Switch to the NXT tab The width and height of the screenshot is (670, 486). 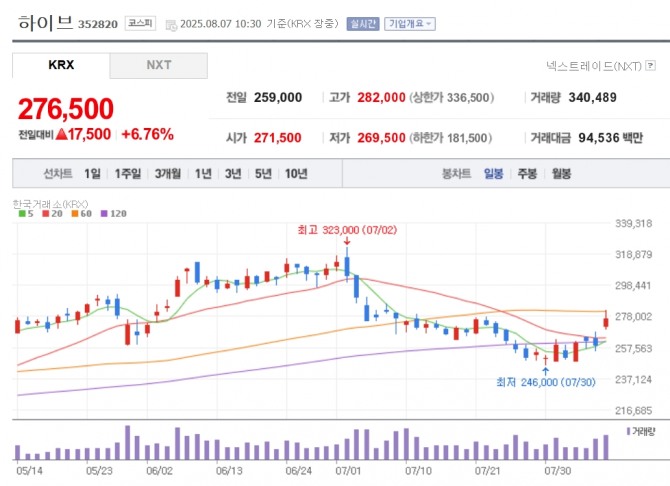[159, 65]
